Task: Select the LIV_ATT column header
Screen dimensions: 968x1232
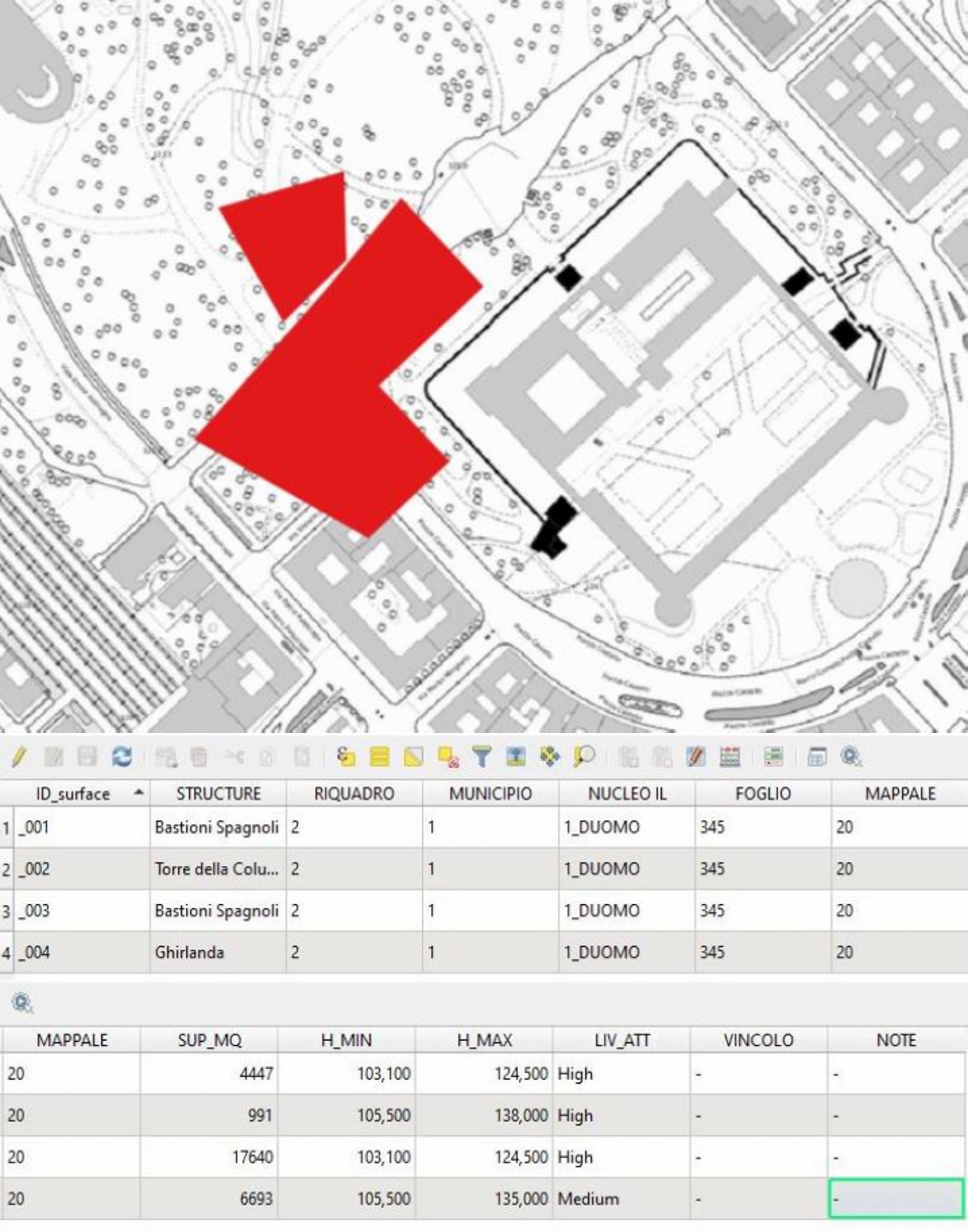Action: pyautogui.click(x=621, y=1040)
